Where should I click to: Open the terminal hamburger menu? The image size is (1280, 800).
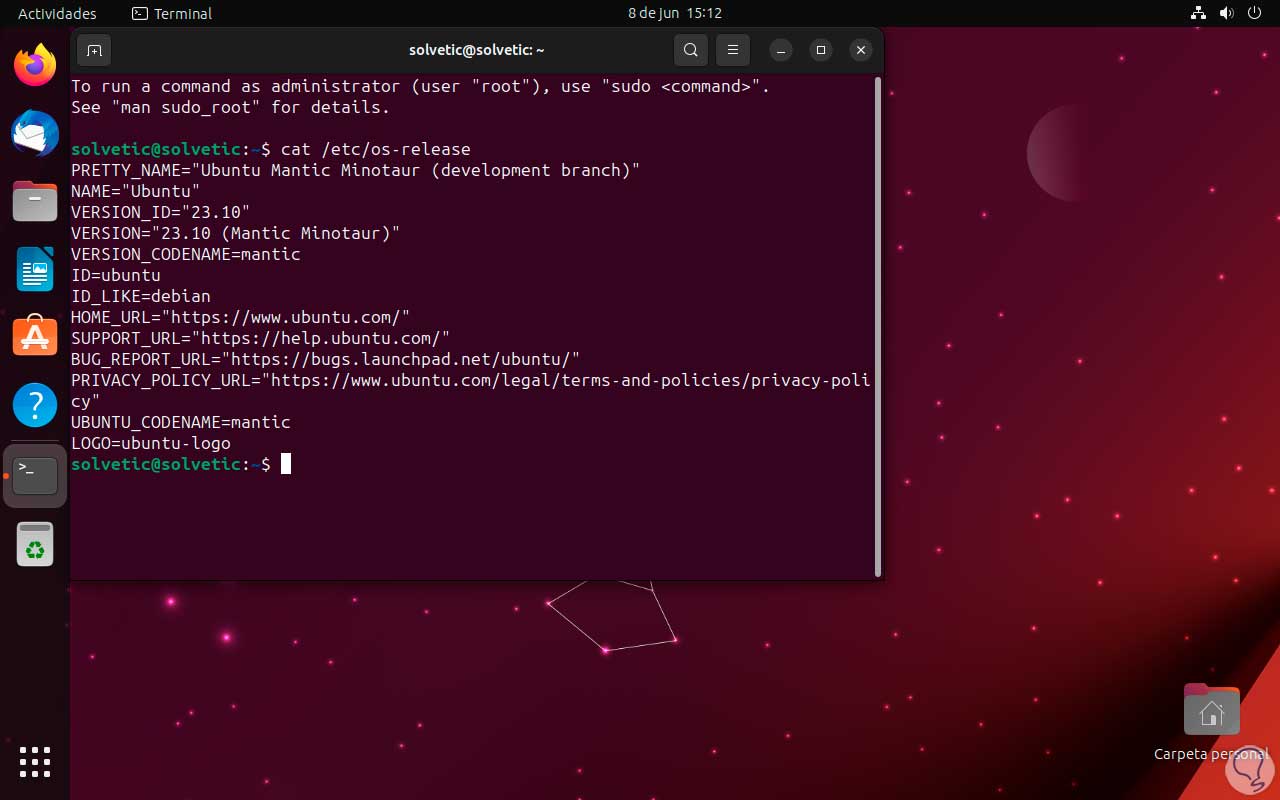pyautogui.click(x=733, y=50)
